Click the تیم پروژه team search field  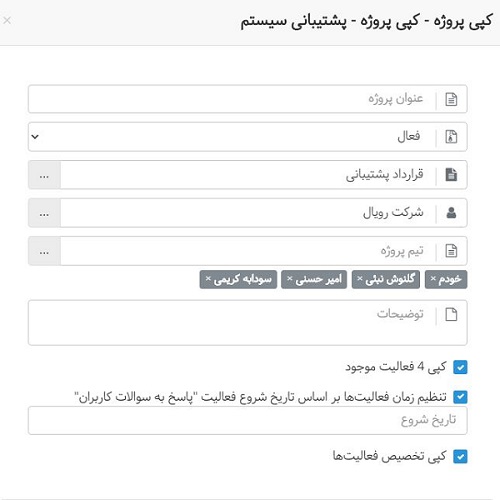pos(248,251)
